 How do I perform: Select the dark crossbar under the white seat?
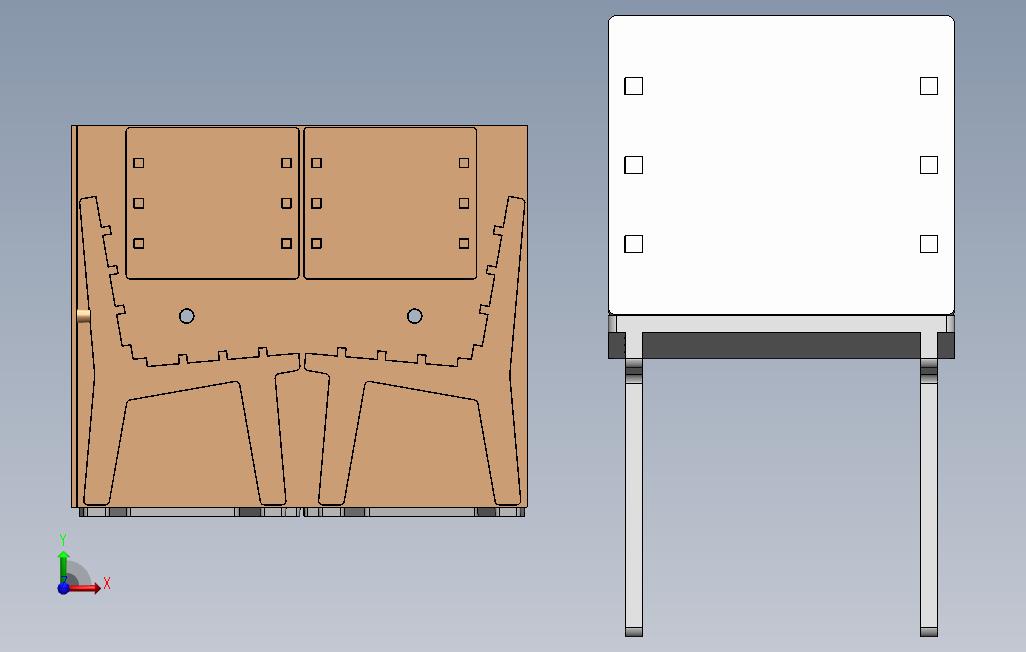[781, 345]
